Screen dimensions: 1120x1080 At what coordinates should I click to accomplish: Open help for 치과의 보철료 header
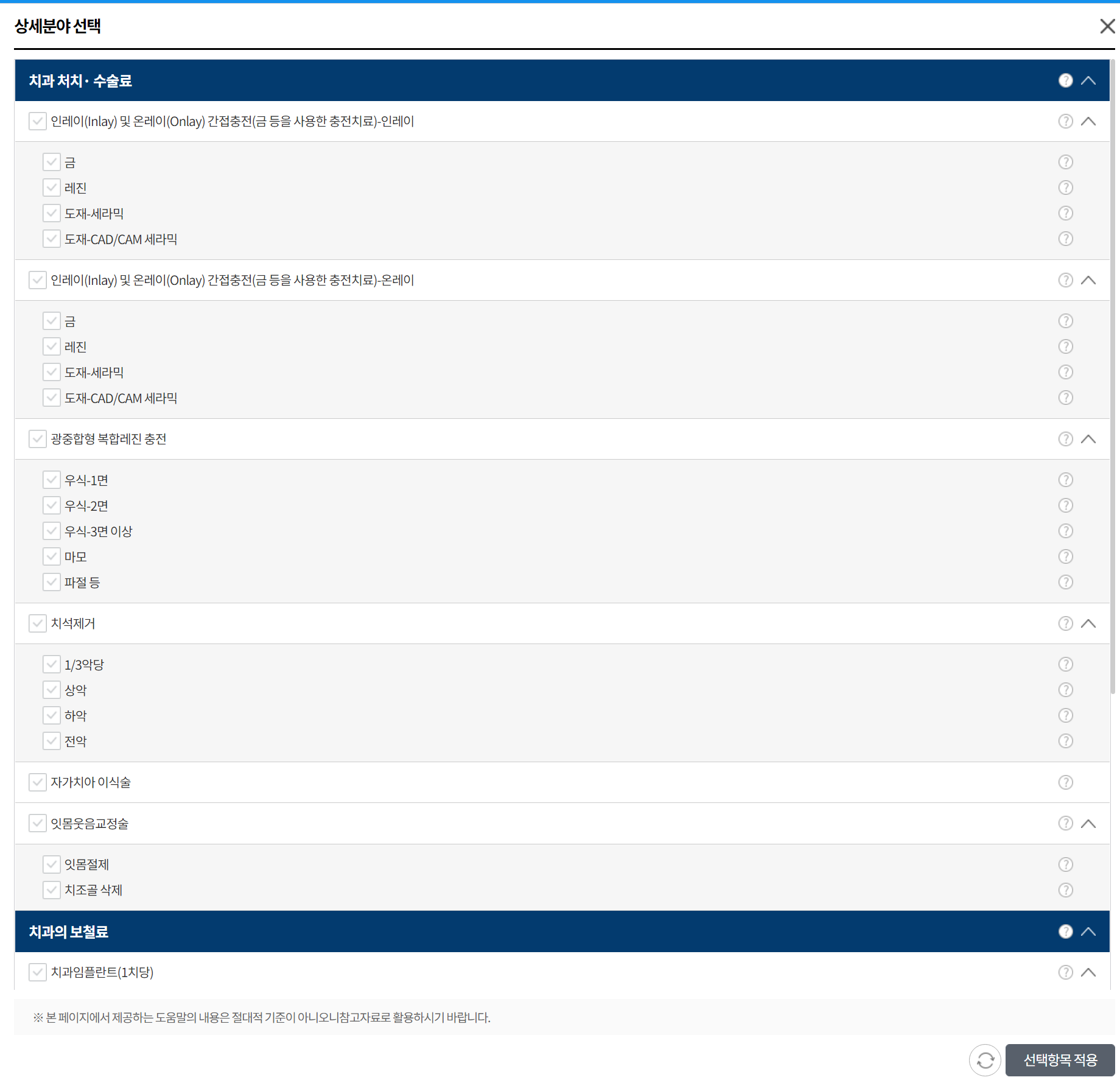click(x=1065, y=931)
